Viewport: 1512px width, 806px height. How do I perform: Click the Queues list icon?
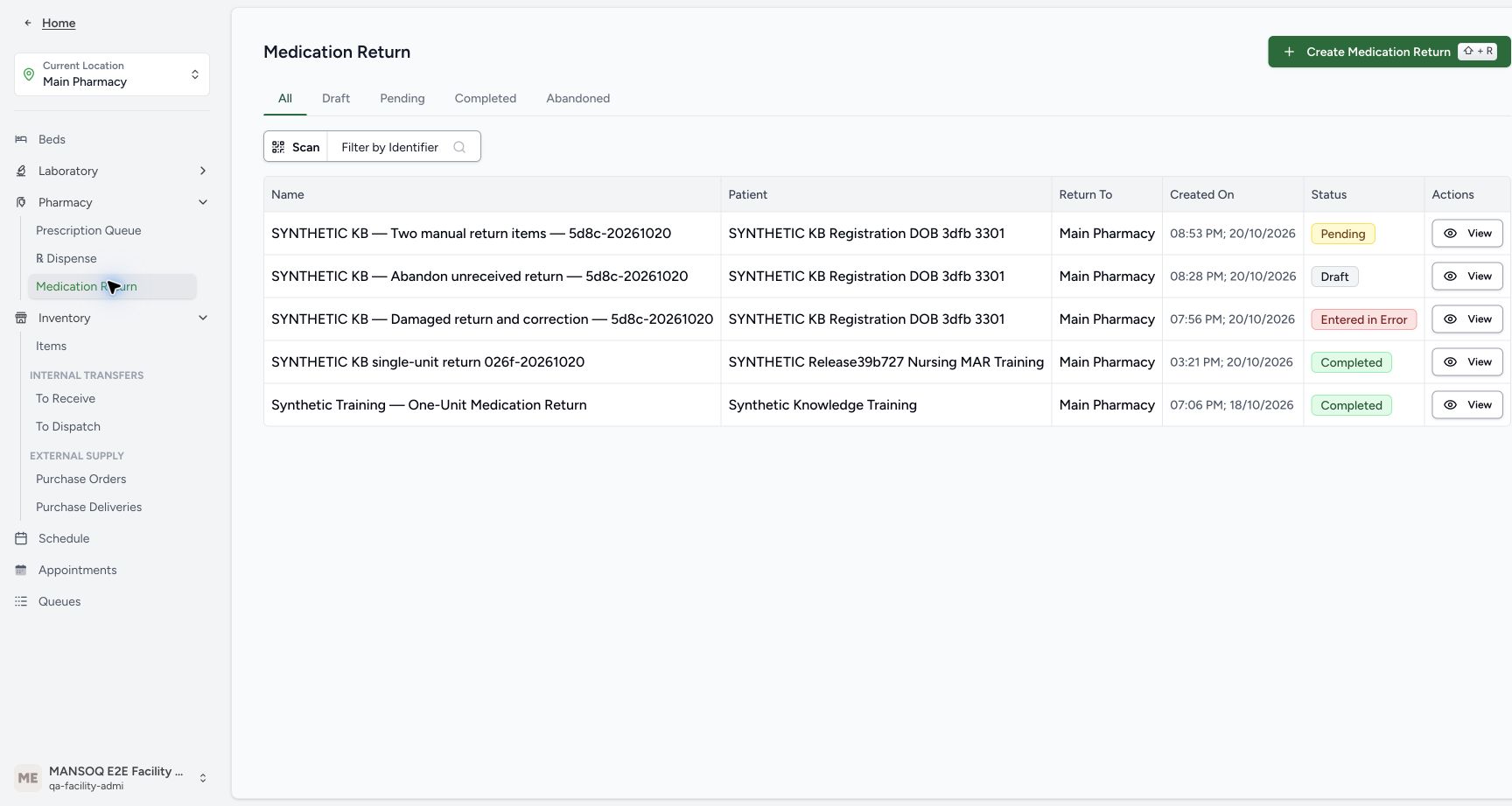point(21,601)
